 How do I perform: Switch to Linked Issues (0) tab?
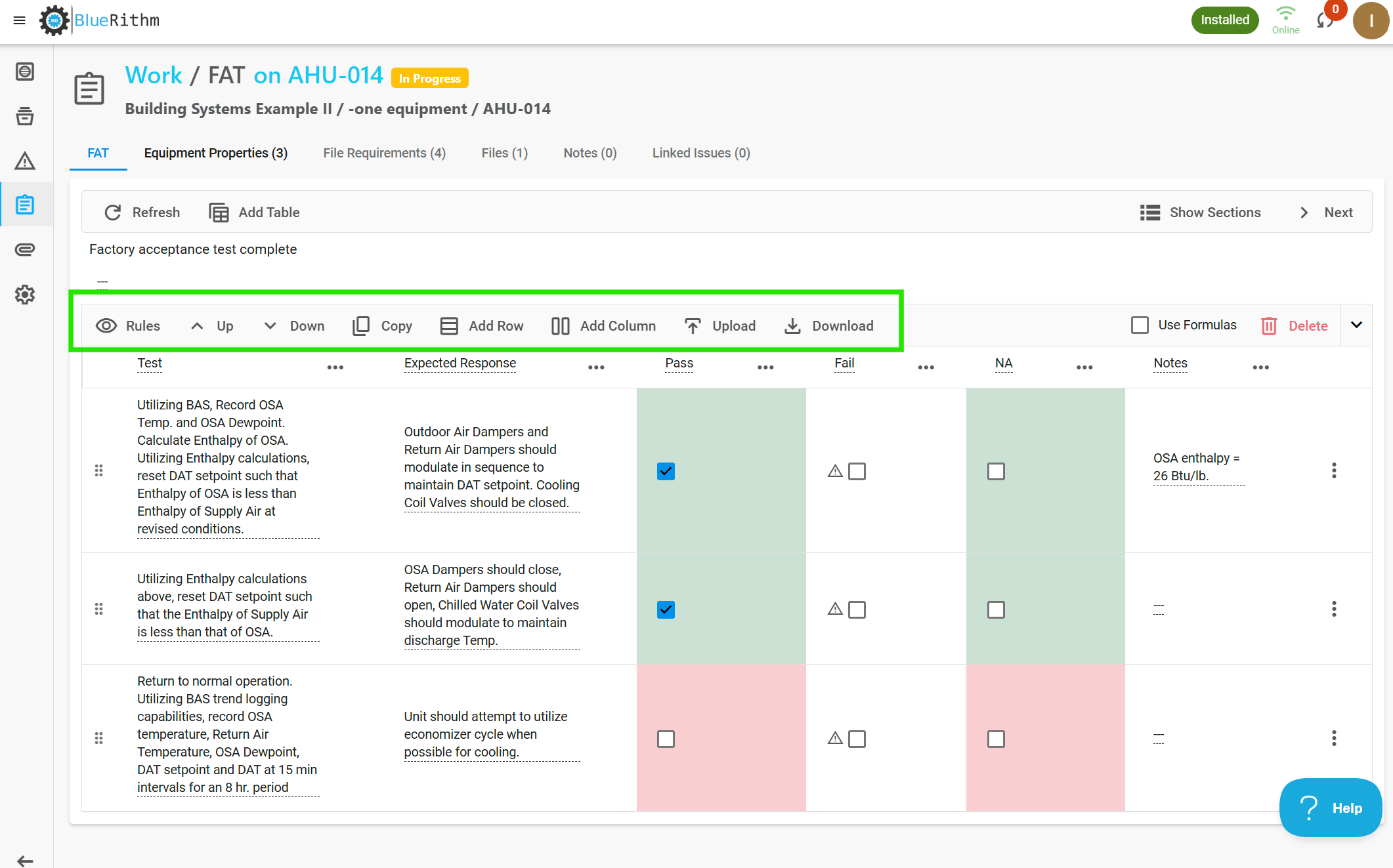pos(701,153)
